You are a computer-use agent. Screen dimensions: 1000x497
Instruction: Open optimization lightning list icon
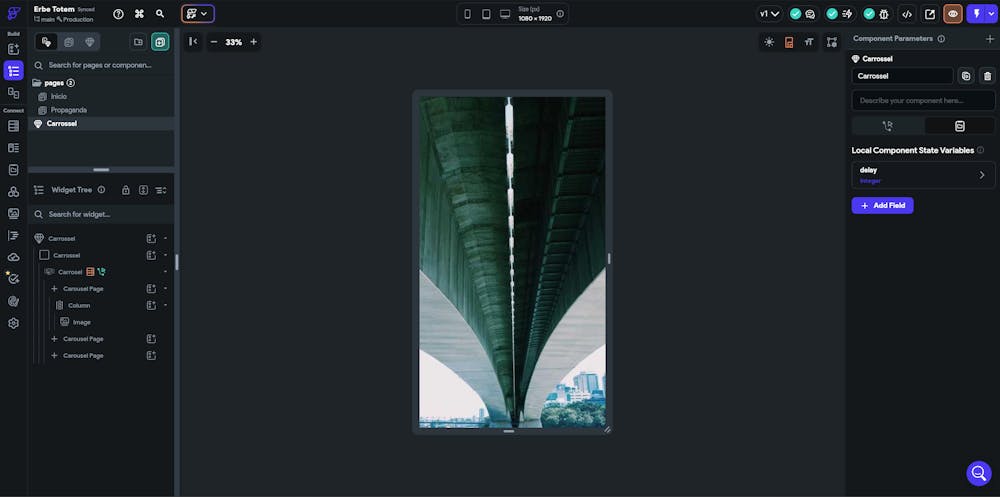coord(847,14)
